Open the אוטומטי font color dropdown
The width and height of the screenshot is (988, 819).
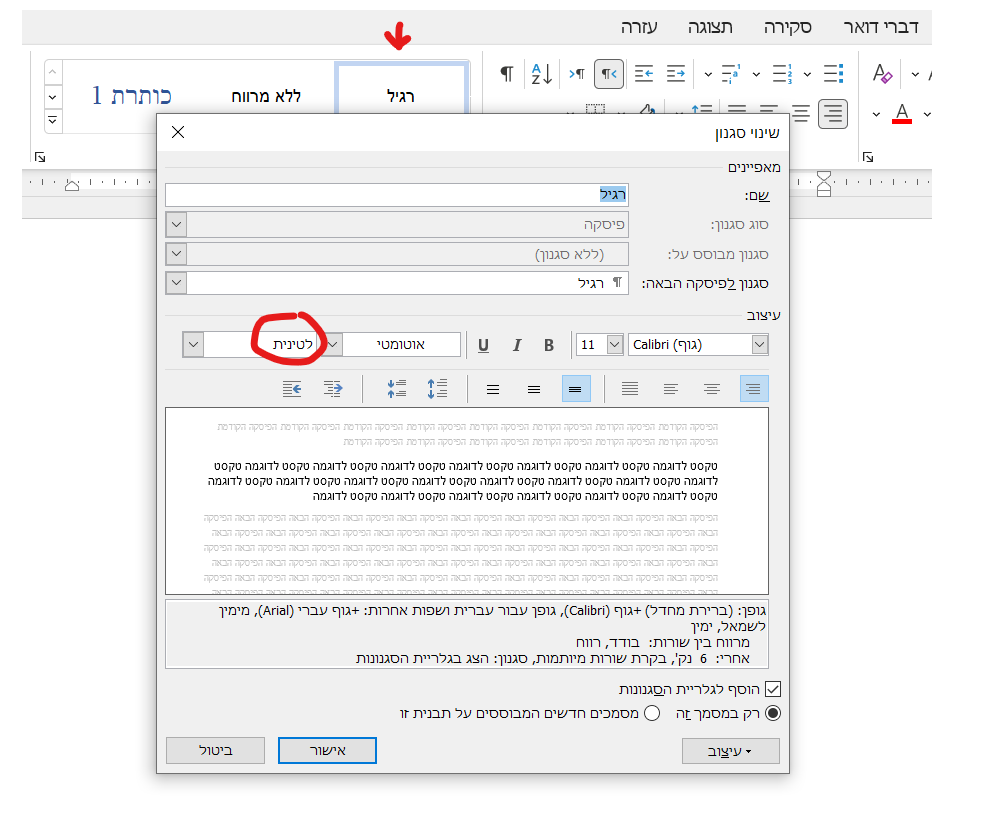333,345
